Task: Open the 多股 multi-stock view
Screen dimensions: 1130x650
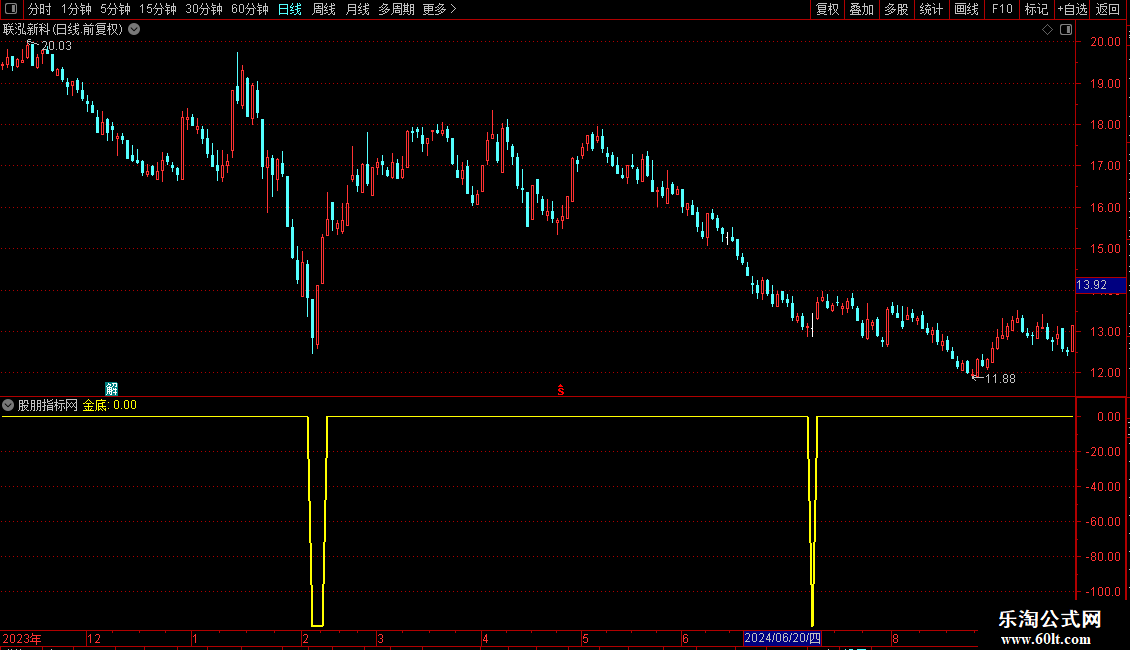Action: pos(896,9)
